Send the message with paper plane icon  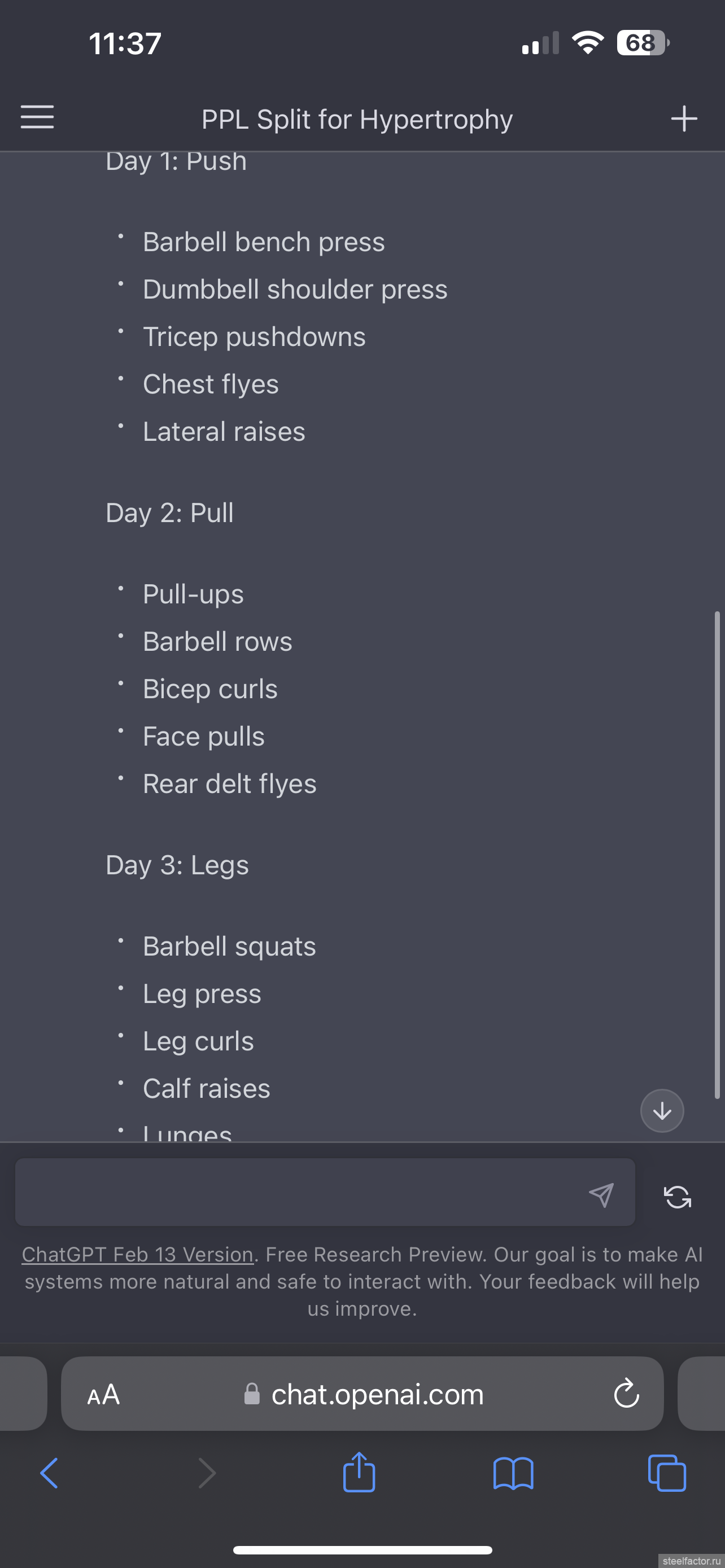click(601, 1195)
